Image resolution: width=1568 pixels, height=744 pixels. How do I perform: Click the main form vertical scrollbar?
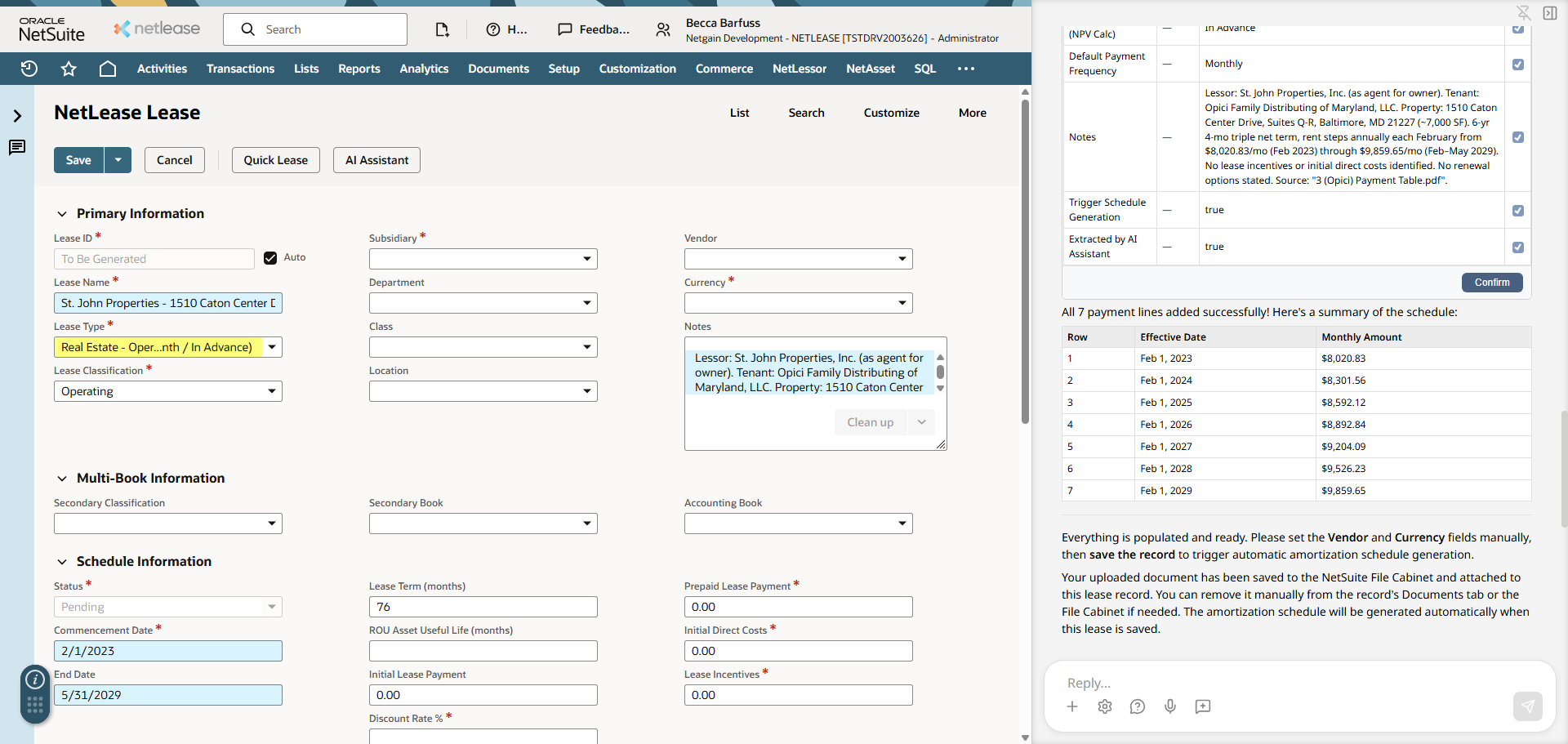click(1025, 261)
